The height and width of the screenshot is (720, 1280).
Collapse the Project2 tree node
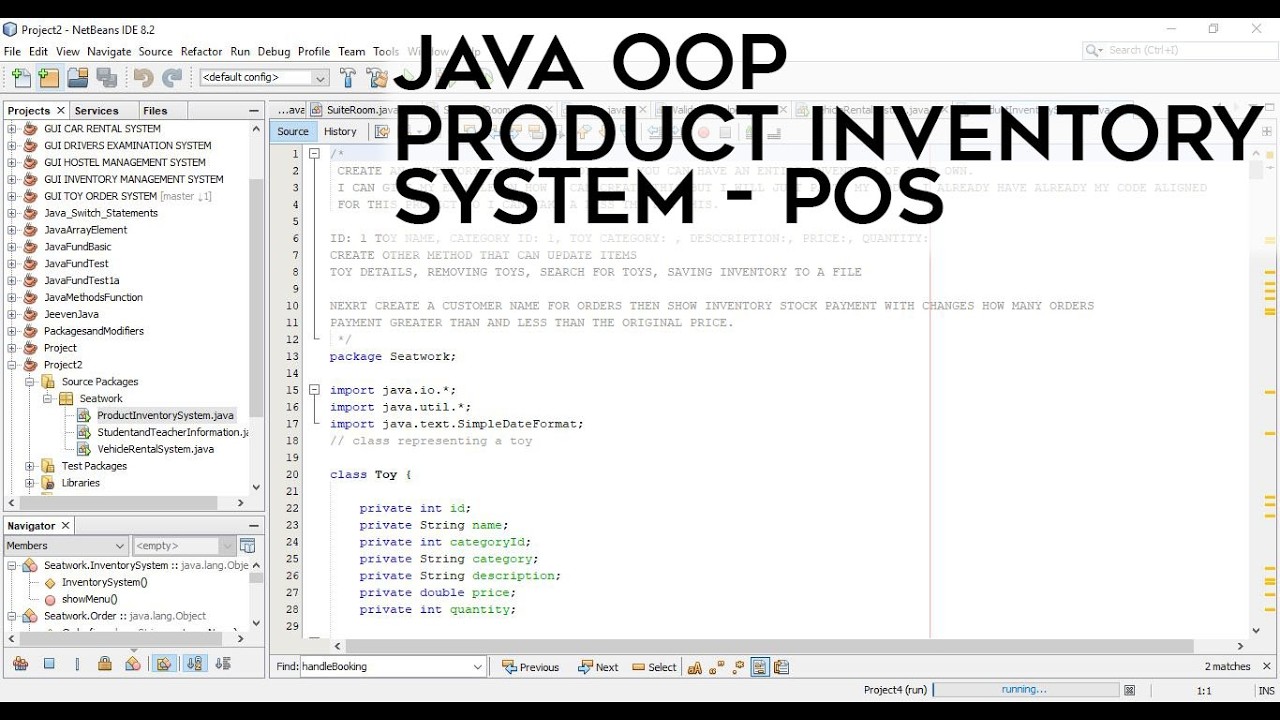click(x=12, y=365)
